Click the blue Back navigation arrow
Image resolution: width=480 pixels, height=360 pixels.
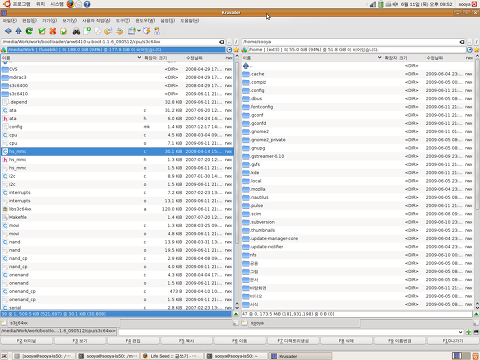[x=8, y=31]
